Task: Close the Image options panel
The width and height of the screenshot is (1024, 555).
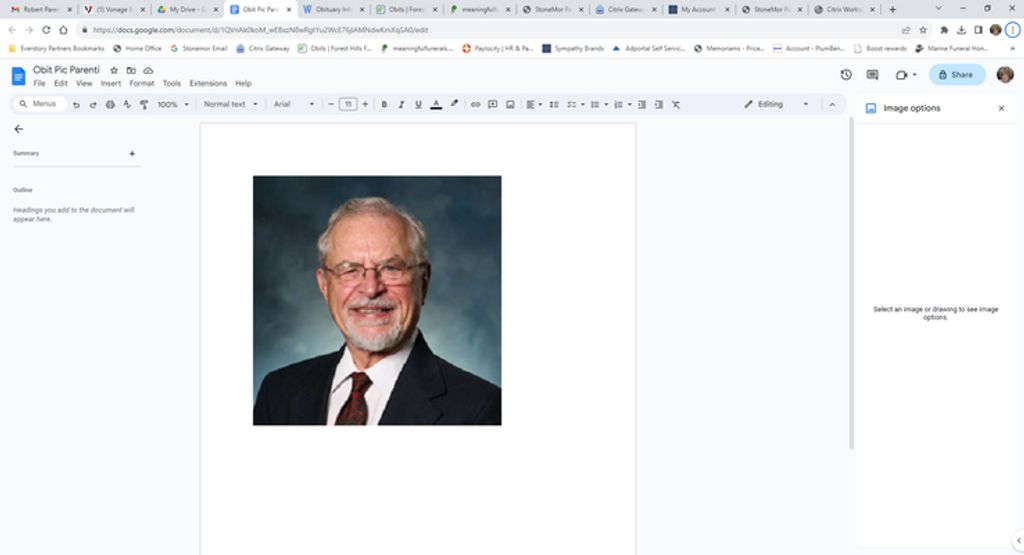Action: [1001, 108]
